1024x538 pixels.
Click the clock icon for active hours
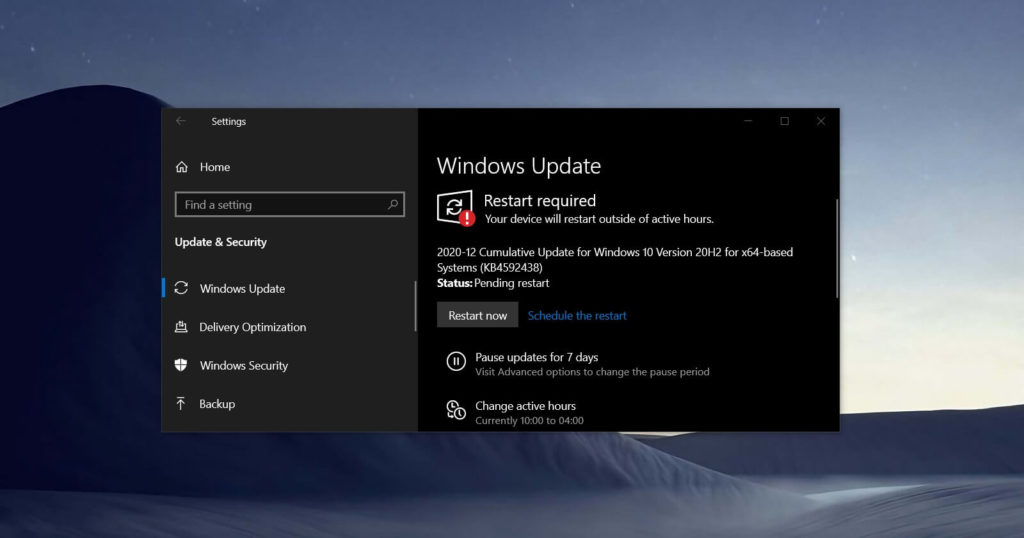click(456, 410)
